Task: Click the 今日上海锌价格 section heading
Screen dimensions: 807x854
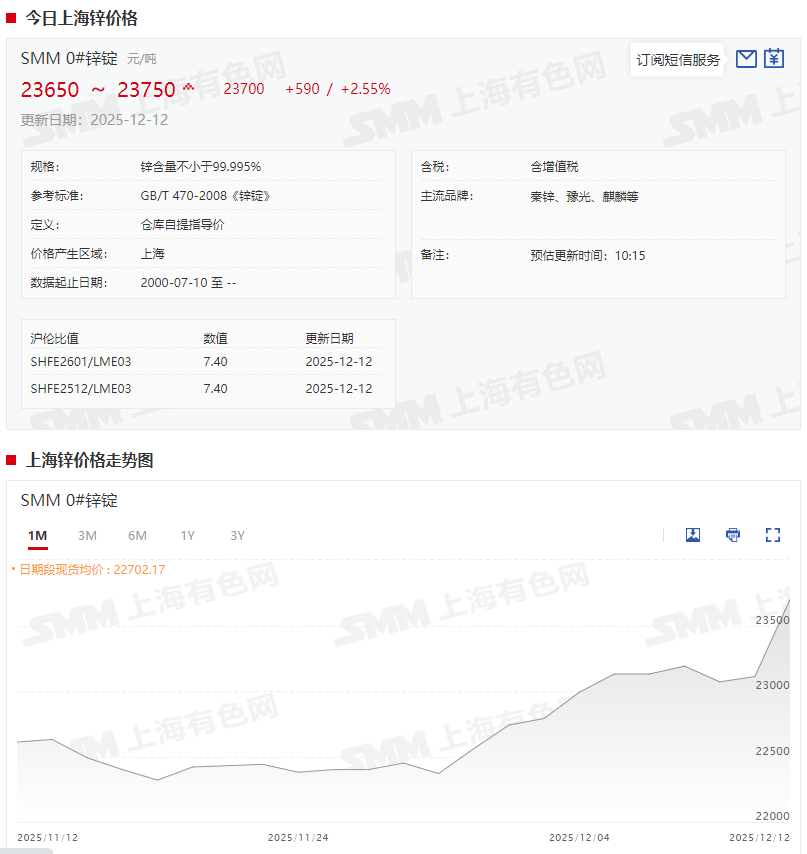Action: [x=81, y=19]
